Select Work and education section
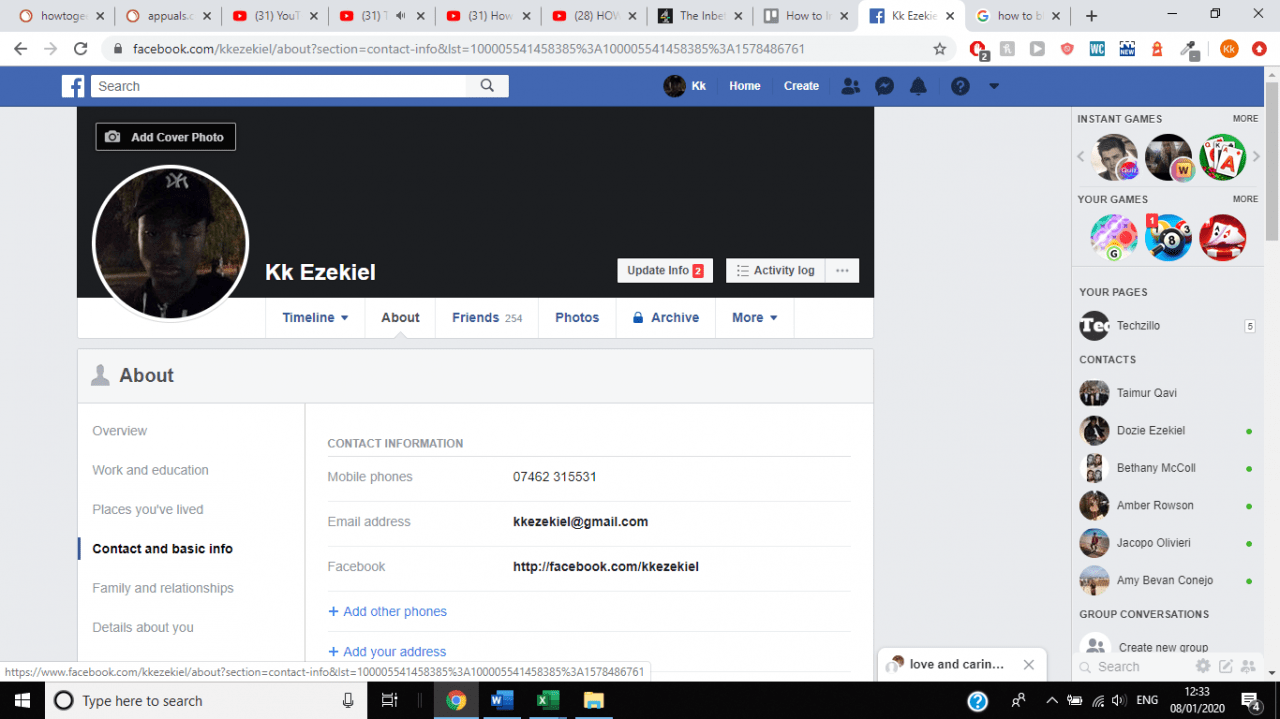 coord(151,470)
